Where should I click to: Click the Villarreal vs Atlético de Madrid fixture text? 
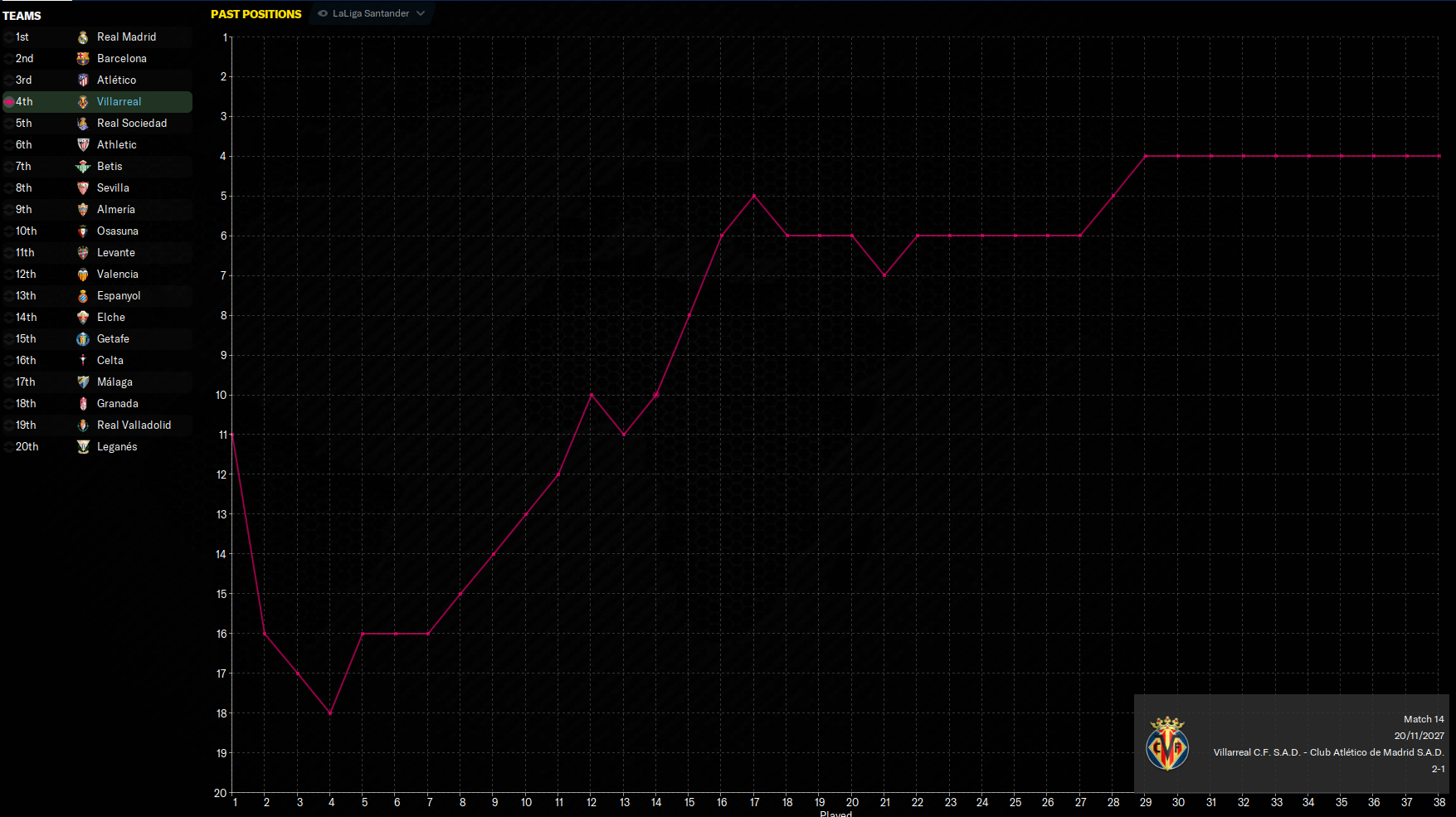pyautogui.click(x=1328, y=752)
